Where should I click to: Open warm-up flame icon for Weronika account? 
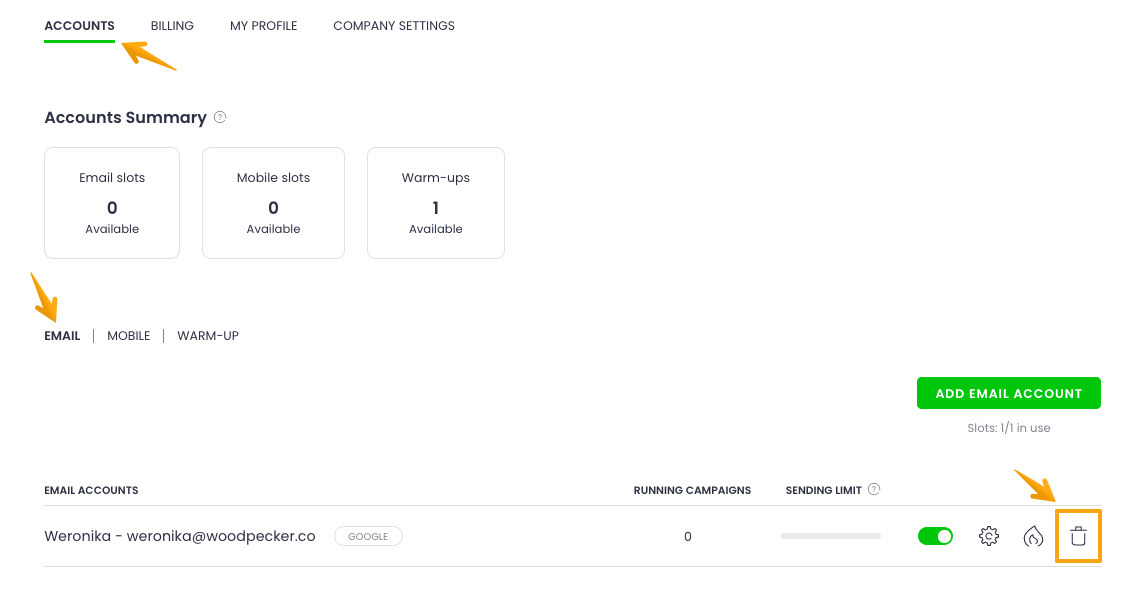point(1033,537)
